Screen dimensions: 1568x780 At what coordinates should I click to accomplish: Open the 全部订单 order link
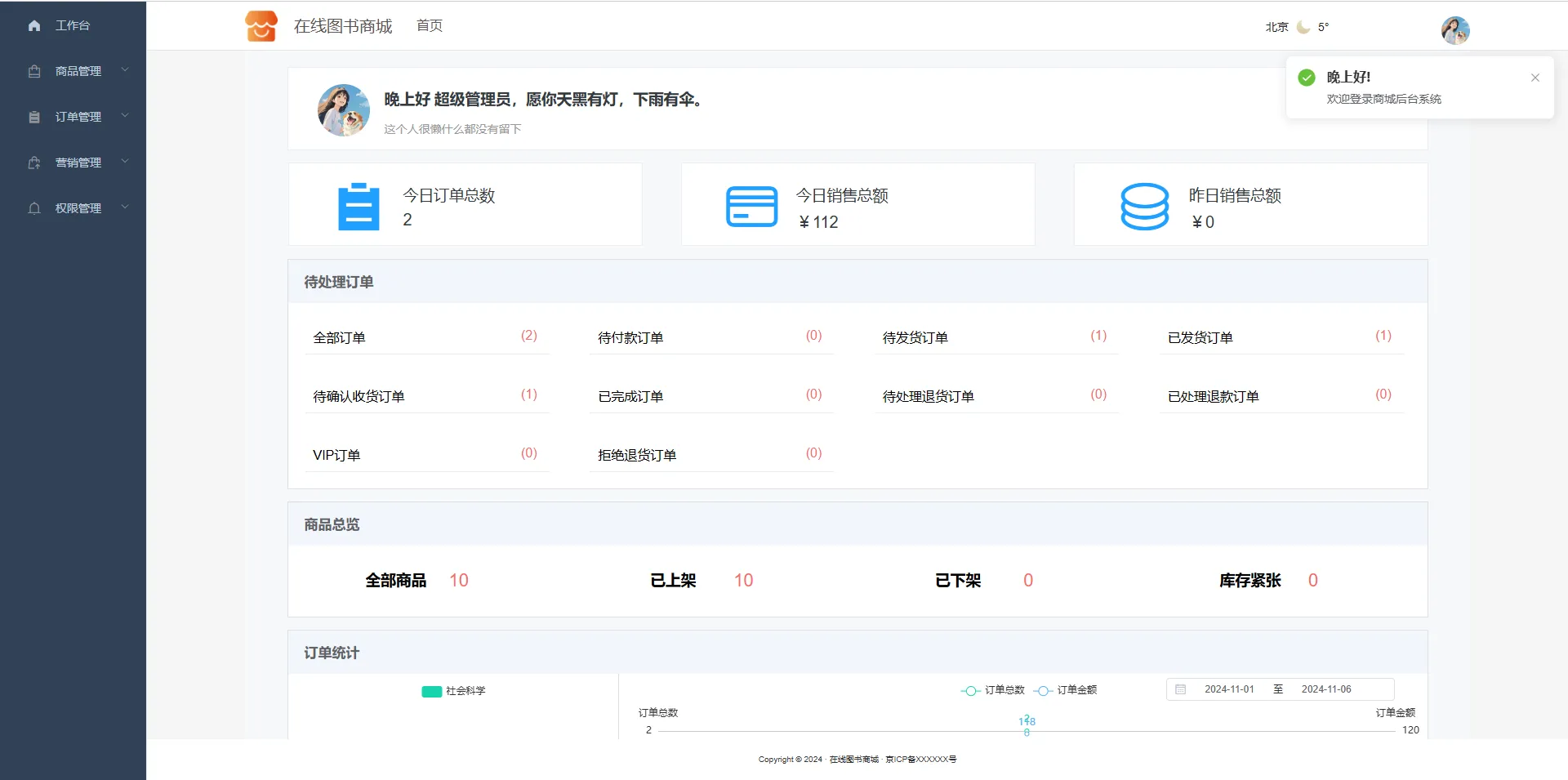click(339, 338)
